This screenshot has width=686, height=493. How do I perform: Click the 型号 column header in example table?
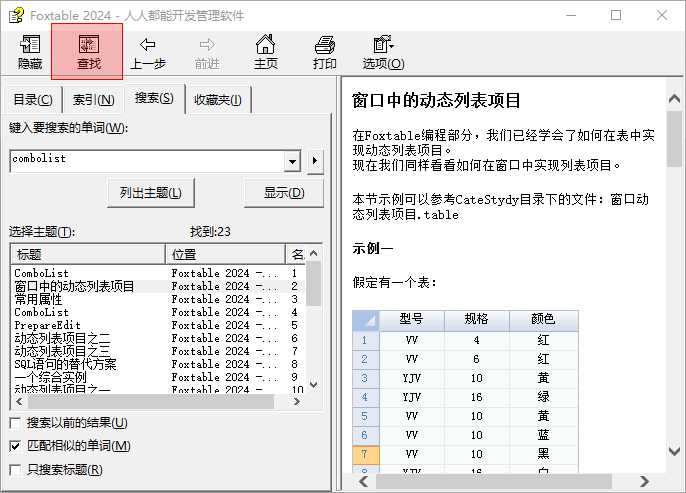412,320
